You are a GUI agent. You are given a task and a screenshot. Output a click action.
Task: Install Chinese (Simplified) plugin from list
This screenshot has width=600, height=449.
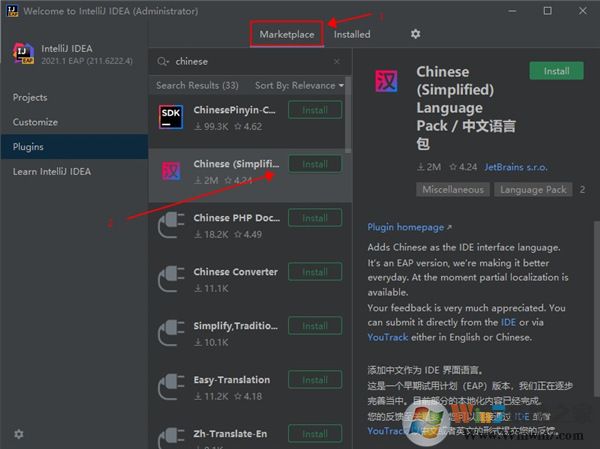[x=315, y=164]
